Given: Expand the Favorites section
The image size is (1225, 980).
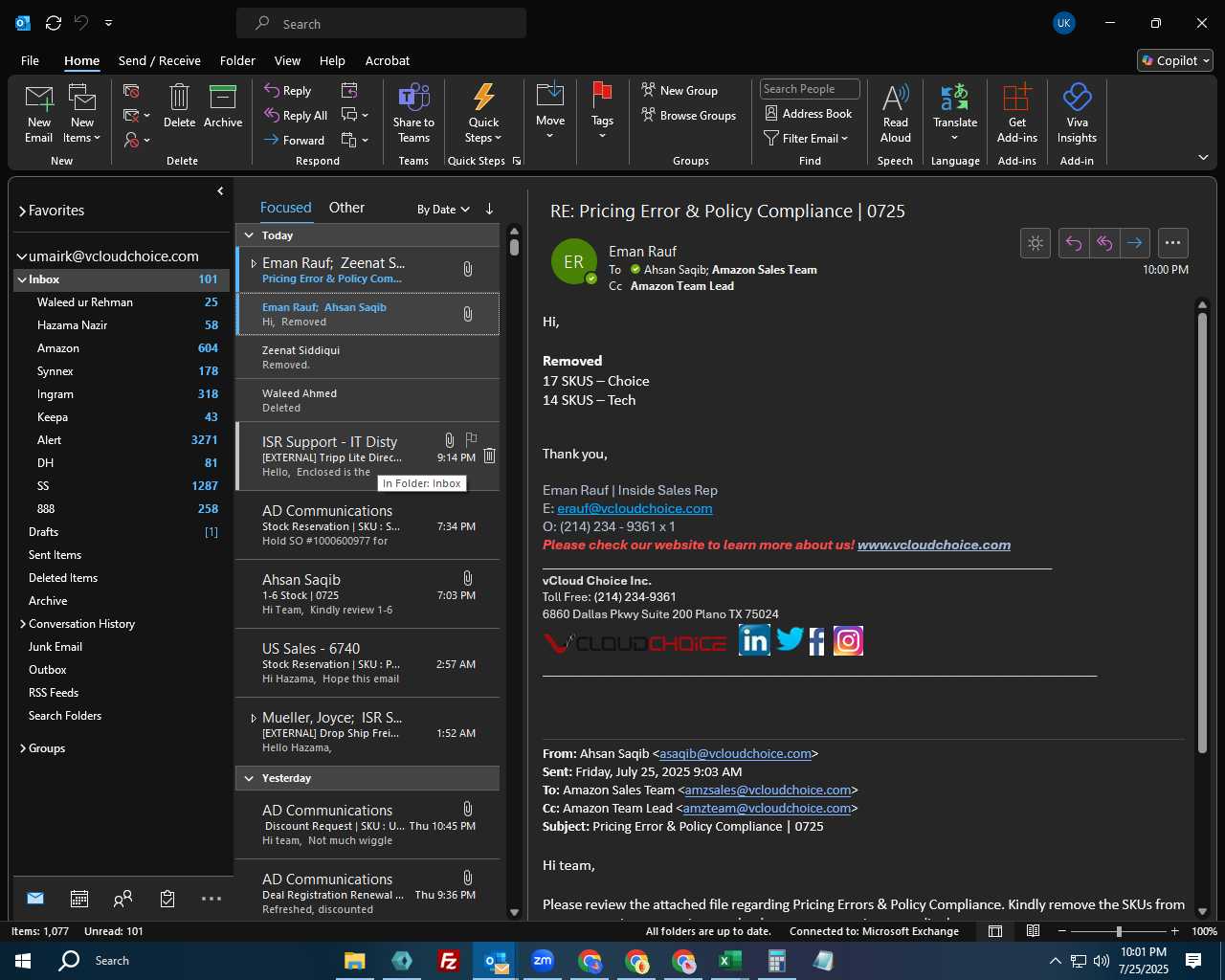Looking at the screenshot, I should [22, 211].
